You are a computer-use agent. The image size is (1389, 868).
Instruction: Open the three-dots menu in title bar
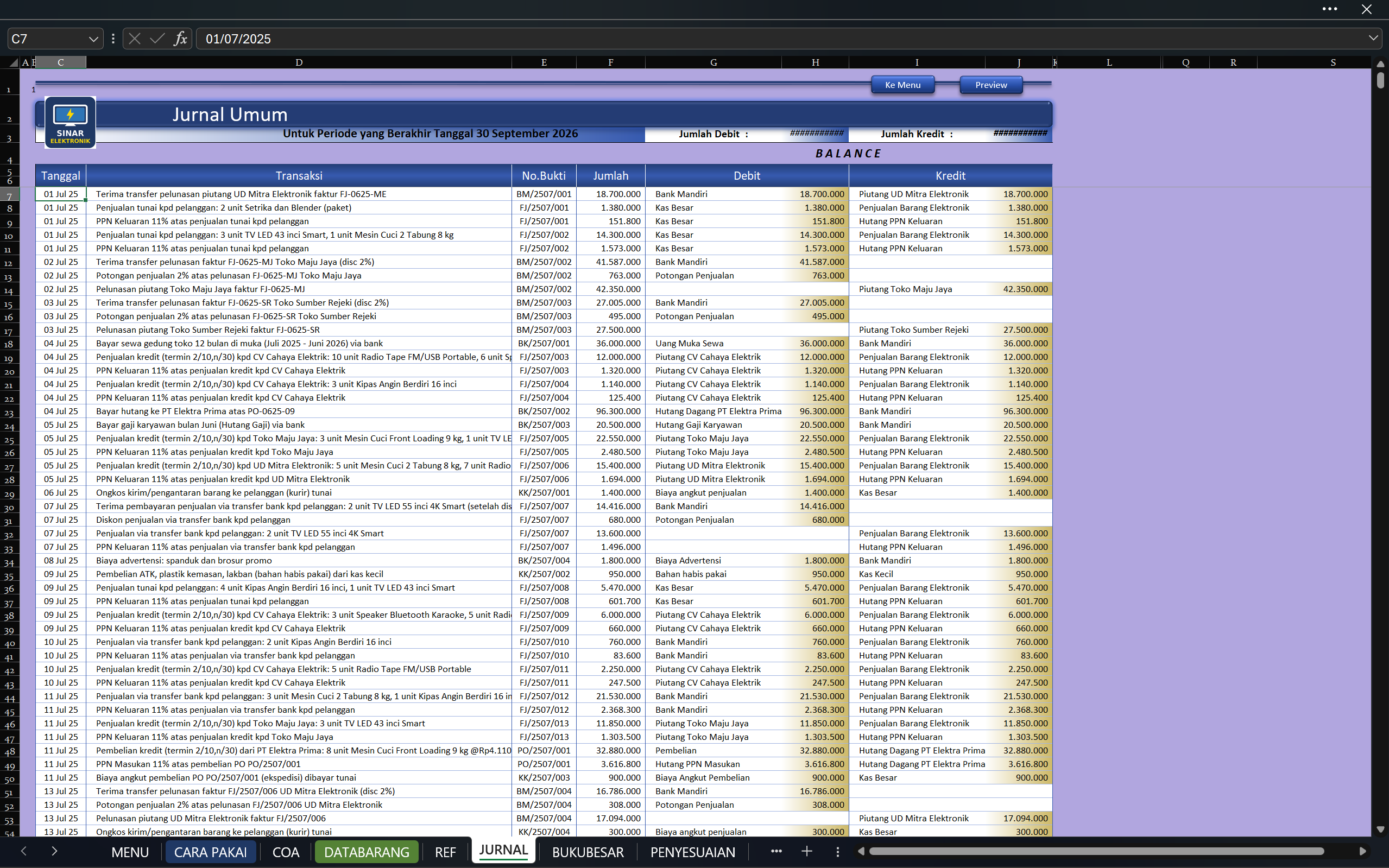point(1330,9)
